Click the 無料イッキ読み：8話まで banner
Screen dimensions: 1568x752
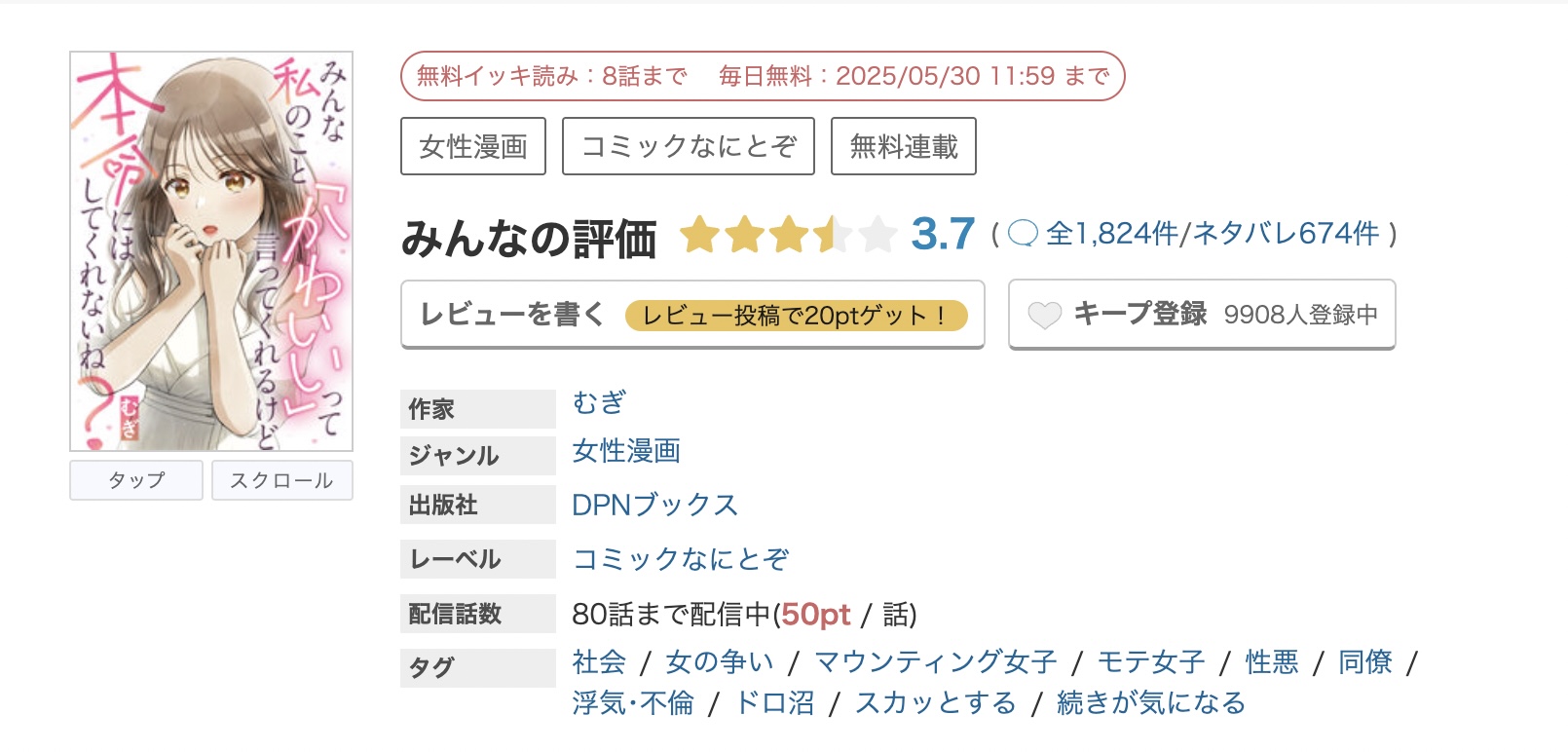[552, 74]
